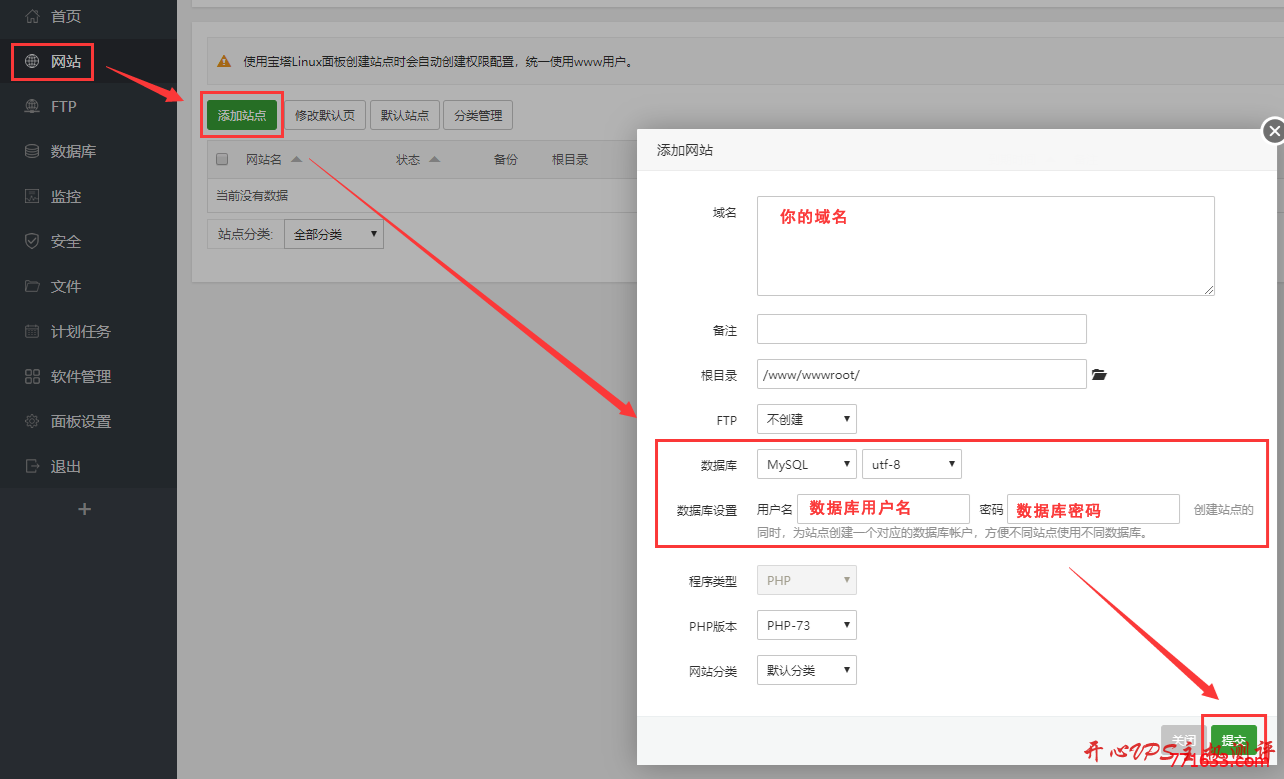This screenshot has height=779, width=1284.
Task: Expand the utf-8 encoding dropdown
Action: tap(911, 464)
